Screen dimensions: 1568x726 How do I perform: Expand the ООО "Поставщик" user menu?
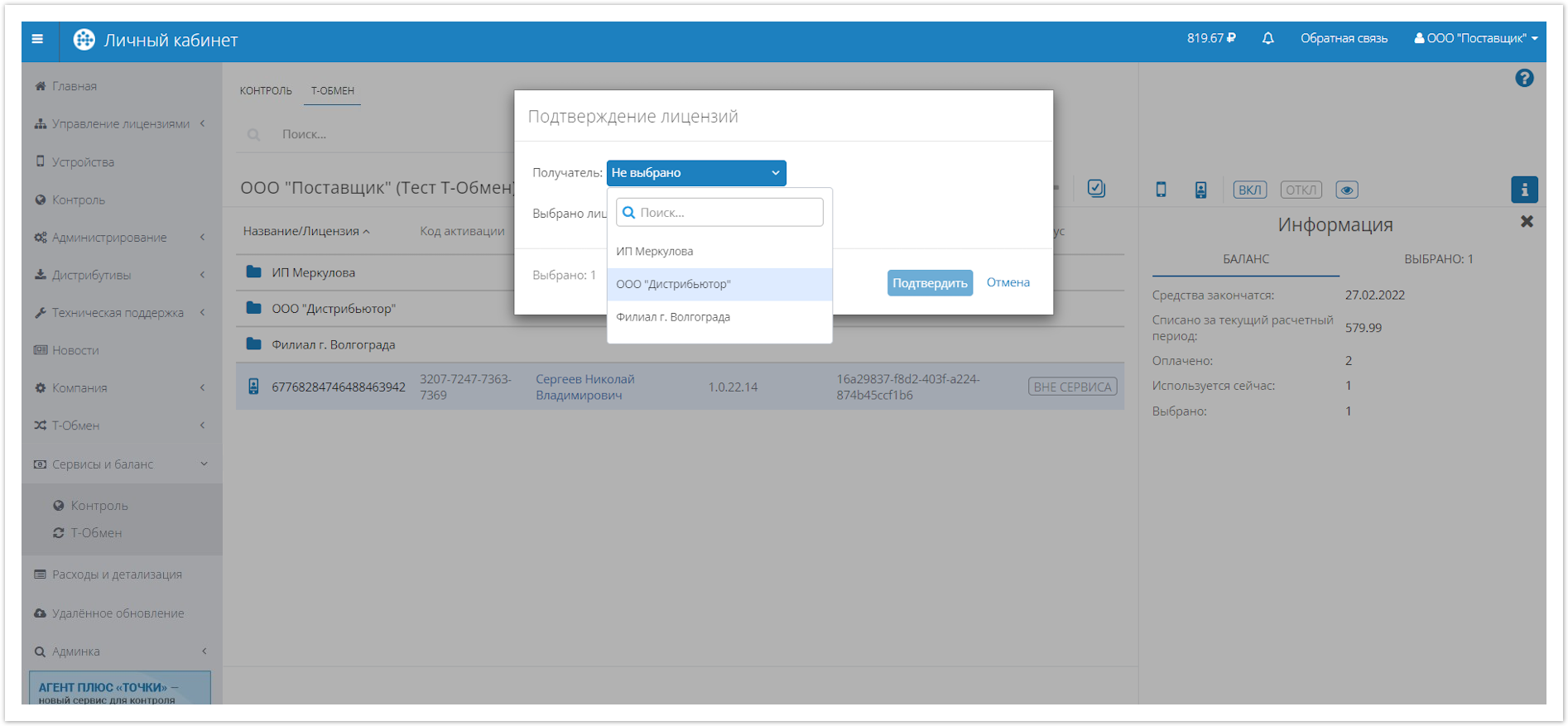pyautogui.click(x=1476, y=38)
